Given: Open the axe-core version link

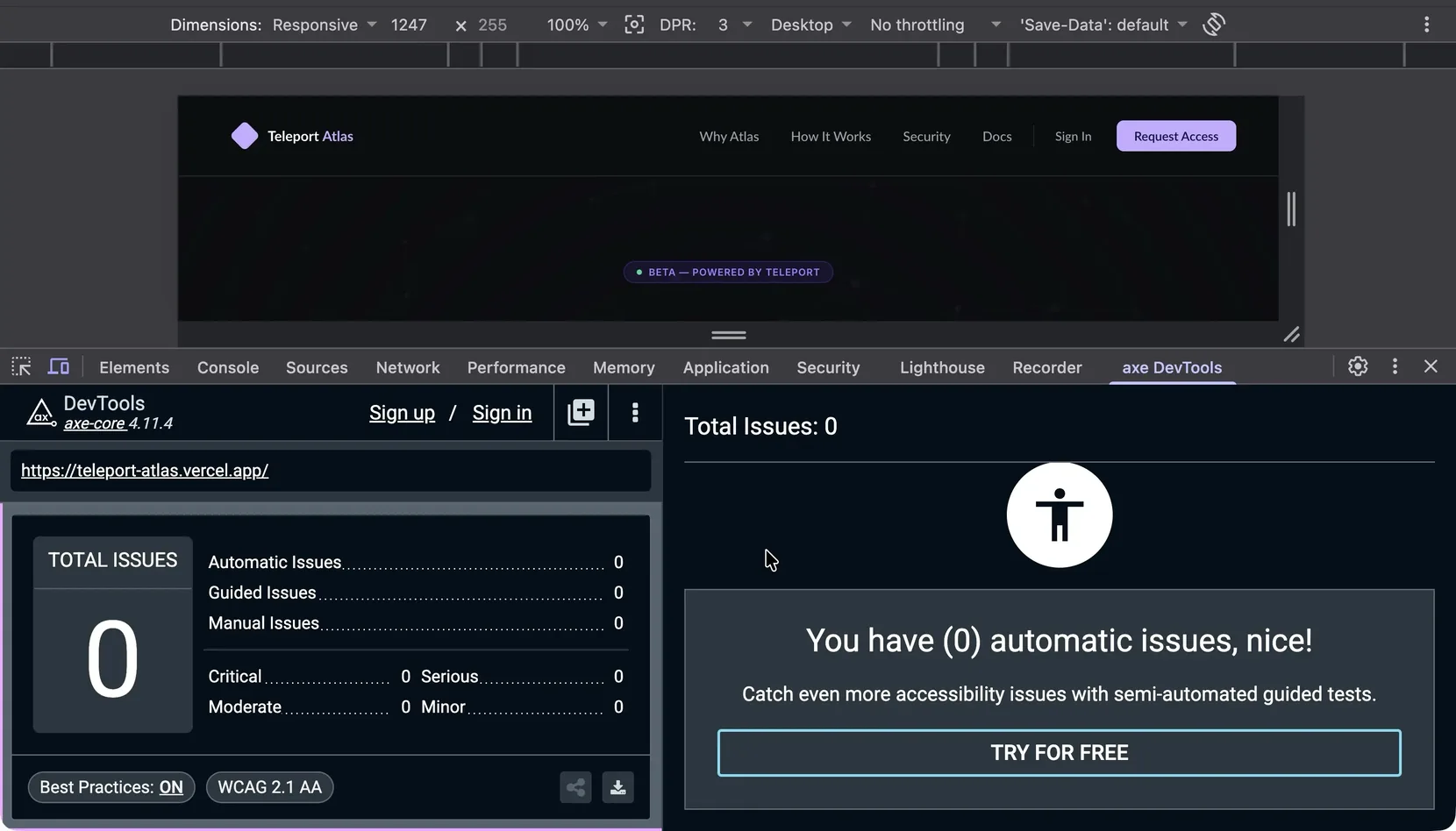Looking at the screenshot, I should click(x=95, y=423).
